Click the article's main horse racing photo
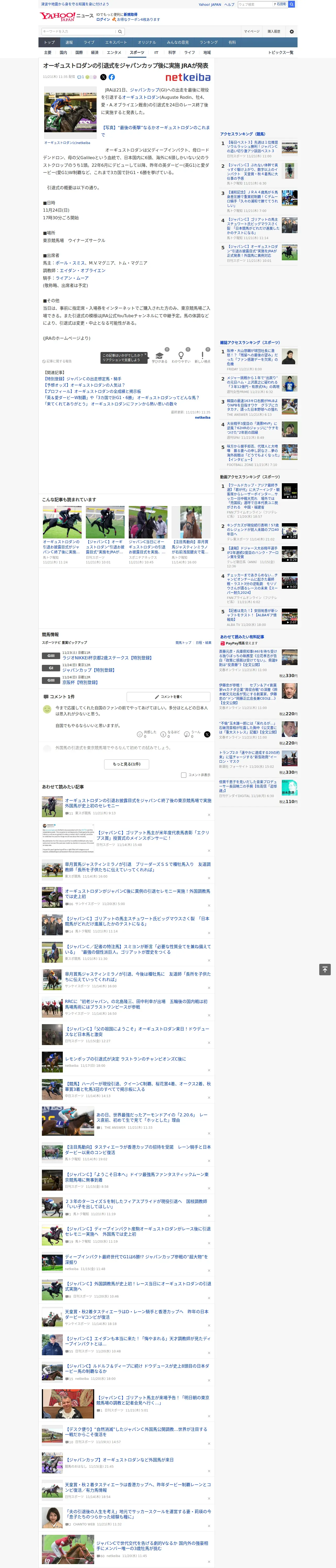 tap(70, 112)
